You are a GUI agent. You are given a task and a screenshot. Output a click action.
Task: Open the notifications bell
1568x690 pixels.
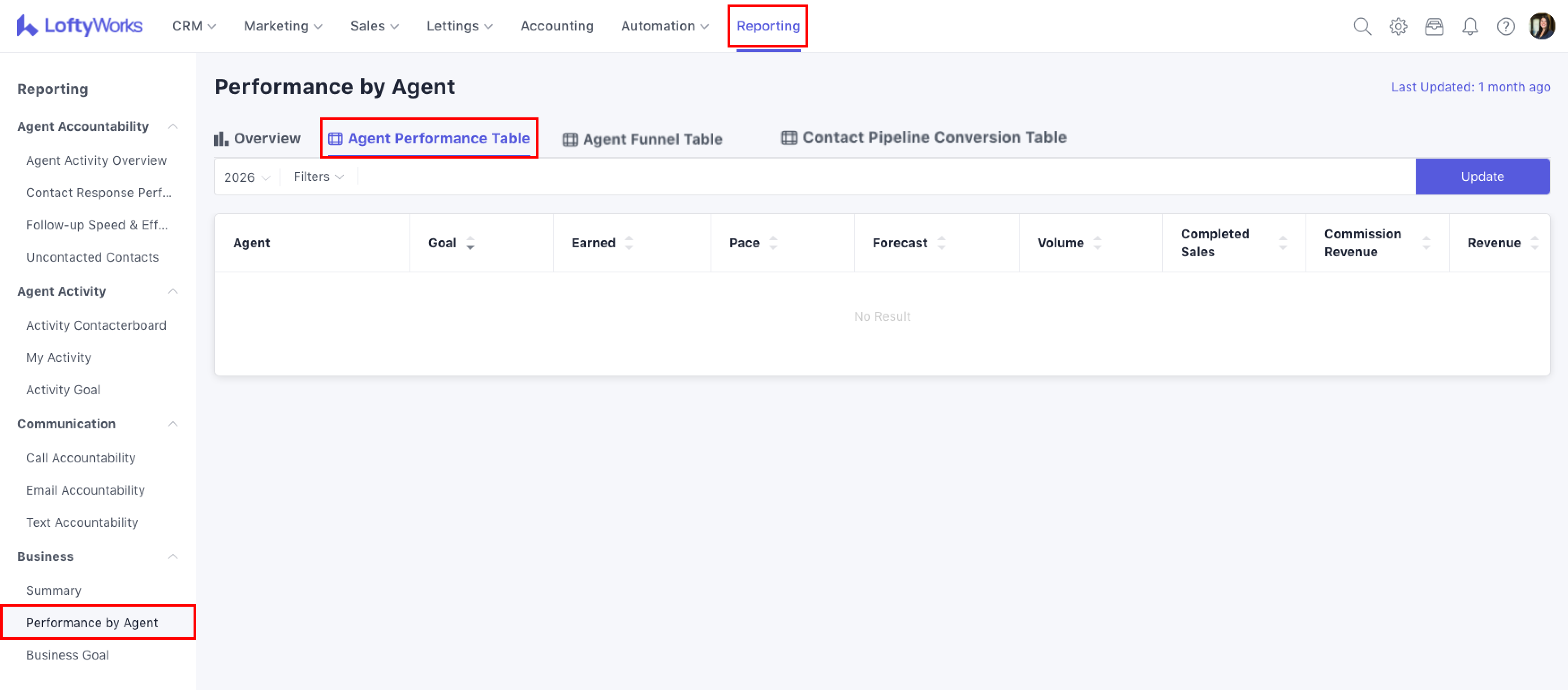(1469, 26)
